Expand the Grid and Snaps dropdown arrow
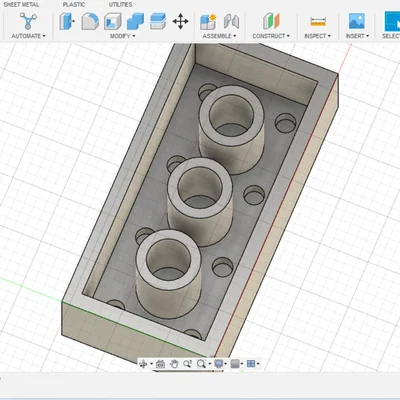 tap(242, 364)
